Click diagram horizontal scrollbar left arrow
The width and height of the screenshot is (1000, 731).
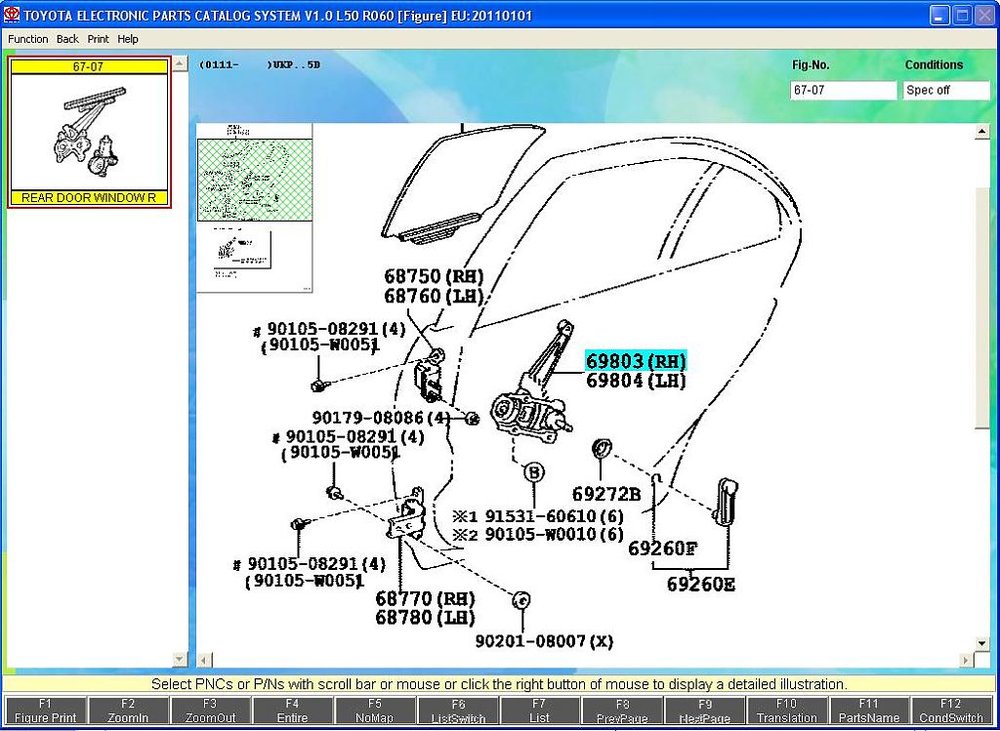203,660
